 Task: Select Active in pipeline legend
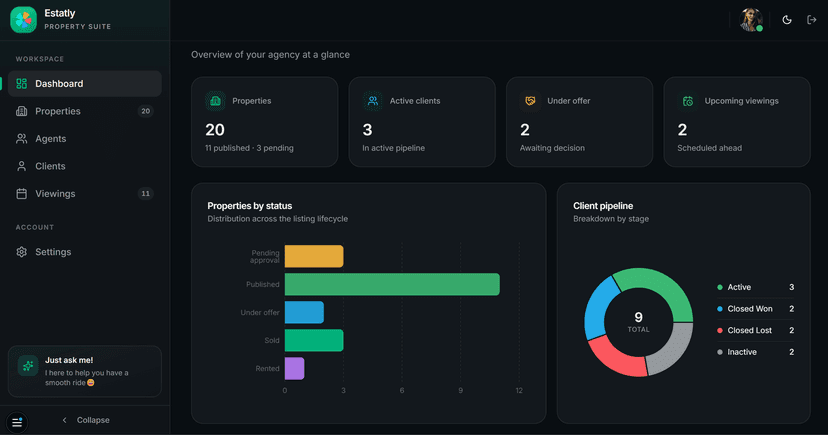pyautogui.click(x=756, y=287)
